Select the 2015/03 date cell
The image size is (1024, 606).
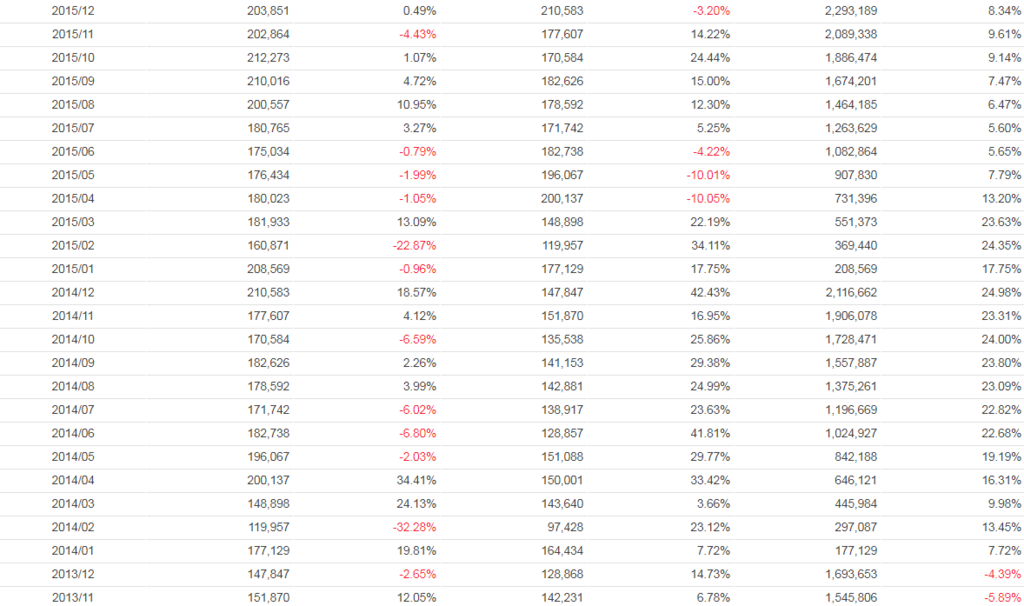pyautogui.click(x=72, y=222)
